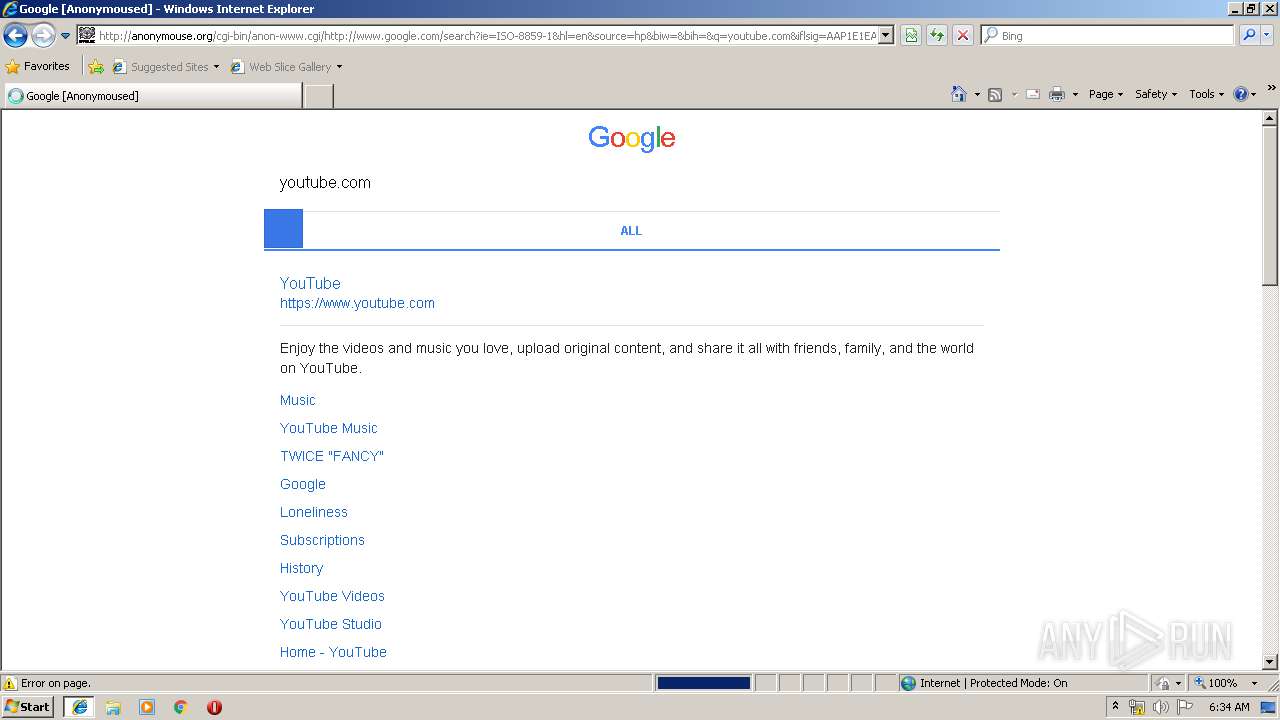Click the Error on page warning icon
This screenshot has height=720, width=1280.
[x=10, y=683]
